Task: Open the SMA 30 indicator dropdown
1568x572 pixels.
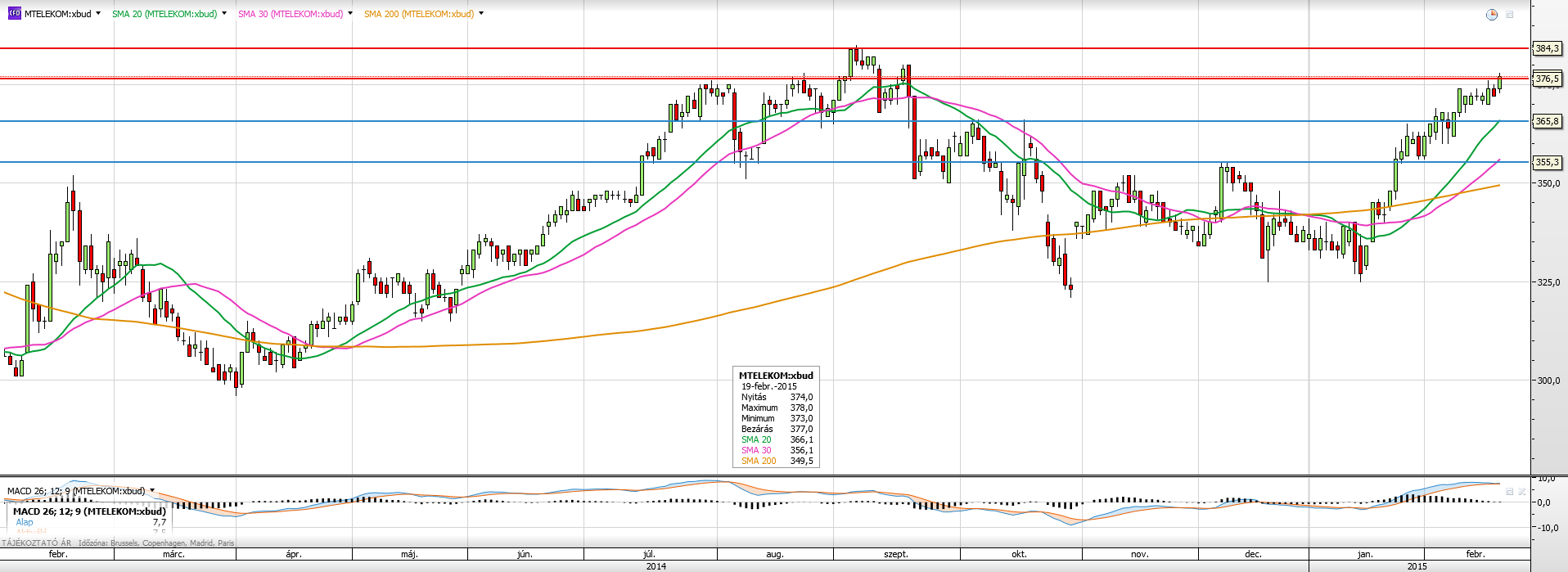Action: point(350,14)
